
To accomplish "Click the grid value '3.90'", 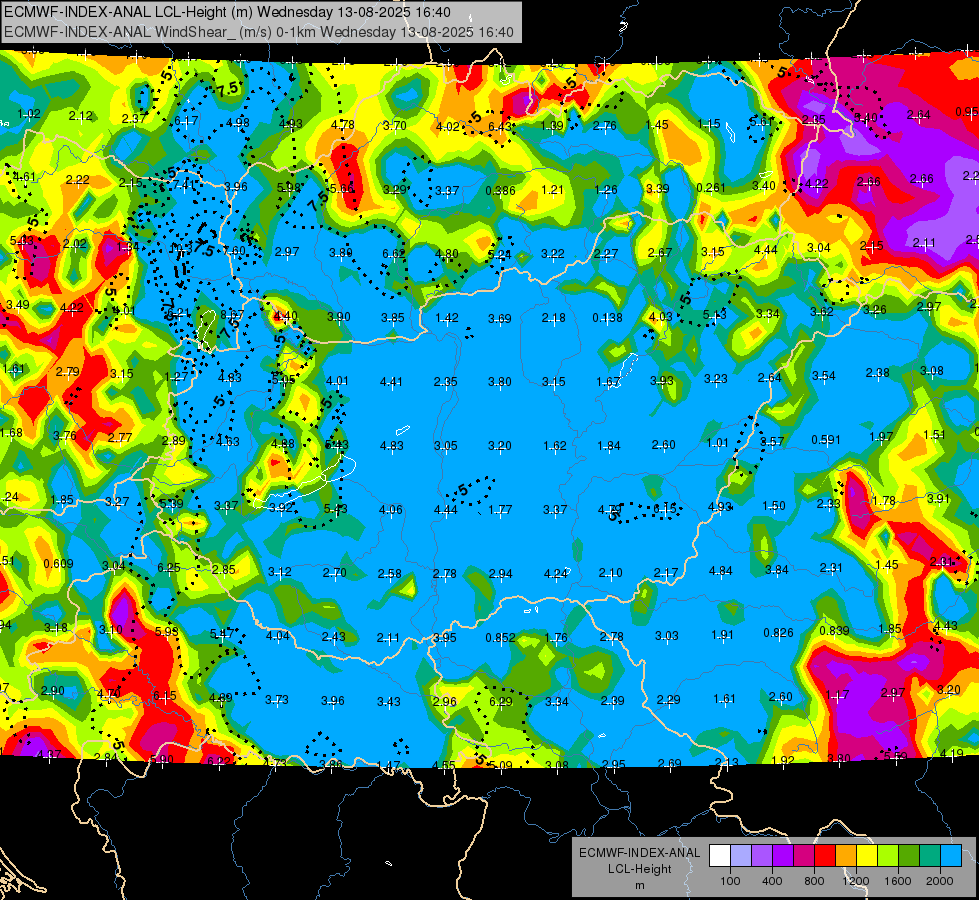I will click(x=338, y=317).
